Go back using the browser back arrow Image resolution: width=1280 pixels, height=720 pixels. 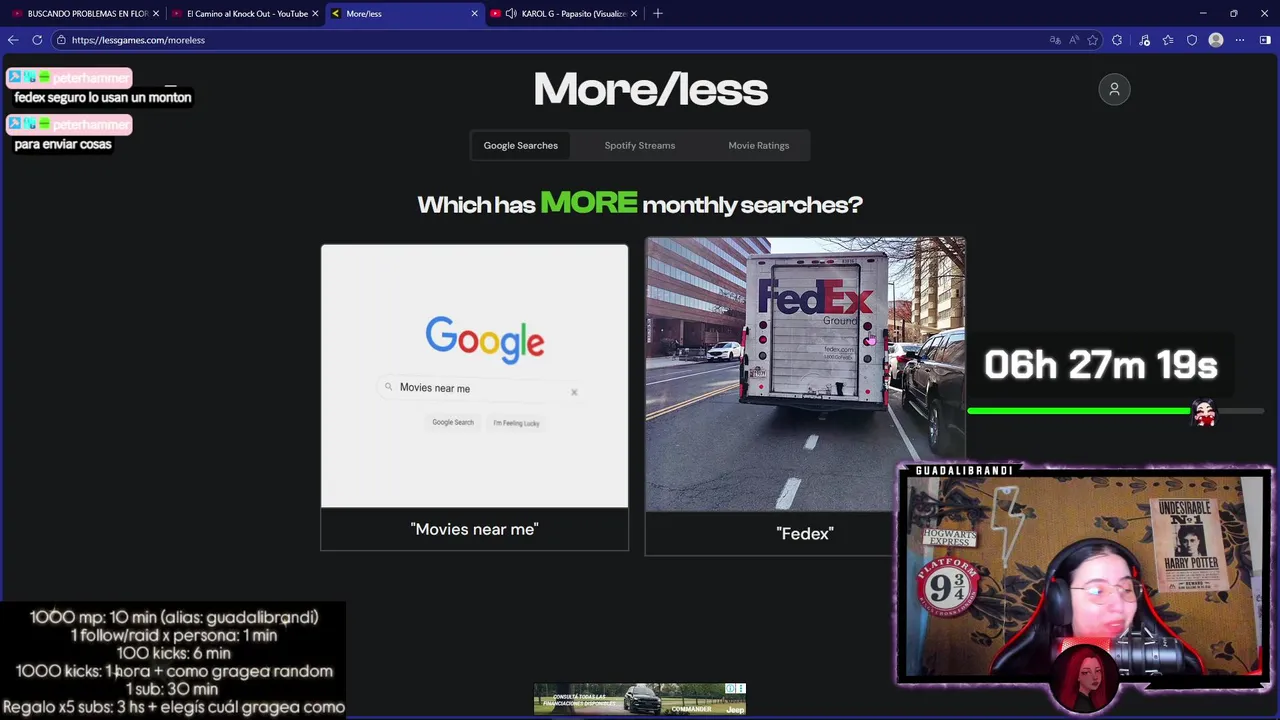(x=13, y=40)
